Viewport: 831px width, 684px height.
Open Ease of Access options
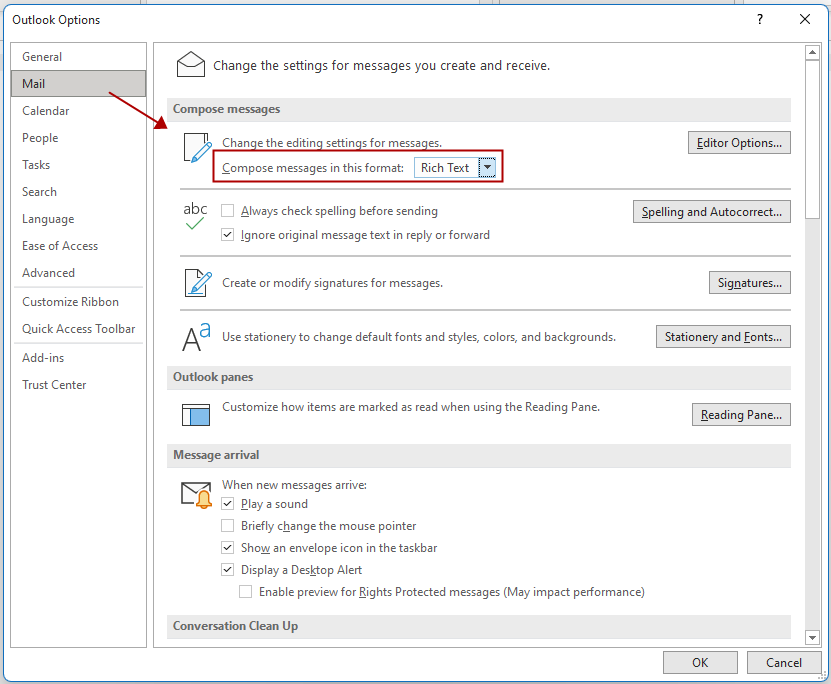[x=78, y=246]
